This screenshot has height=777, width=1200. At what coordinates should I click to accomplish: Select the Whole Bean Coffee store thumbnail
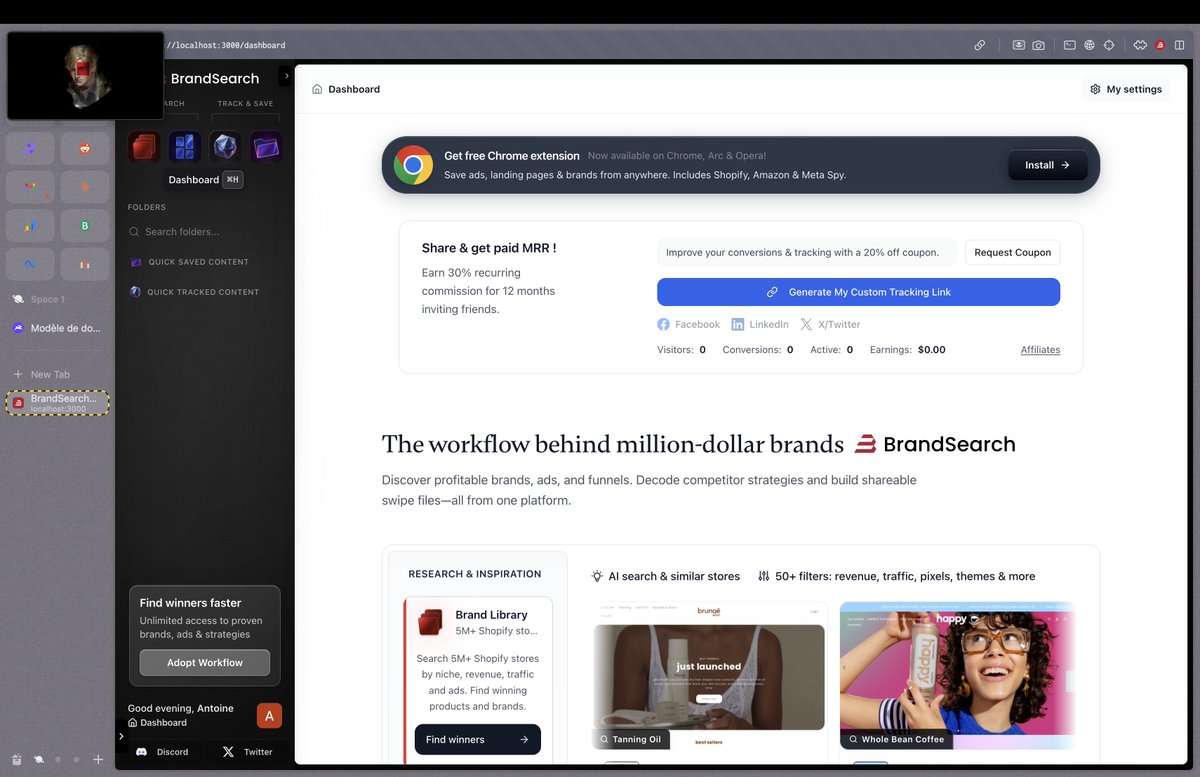point(957,675)
